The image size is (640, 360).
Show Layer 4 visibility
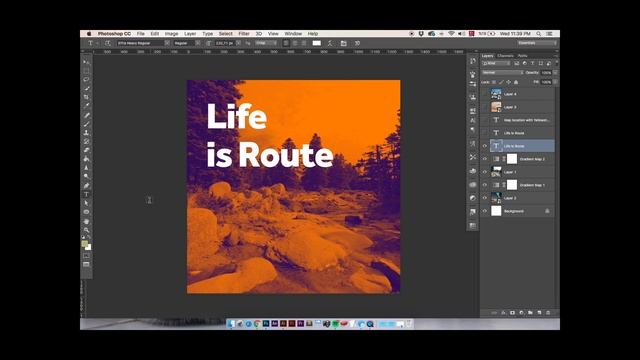click(485, 94)
